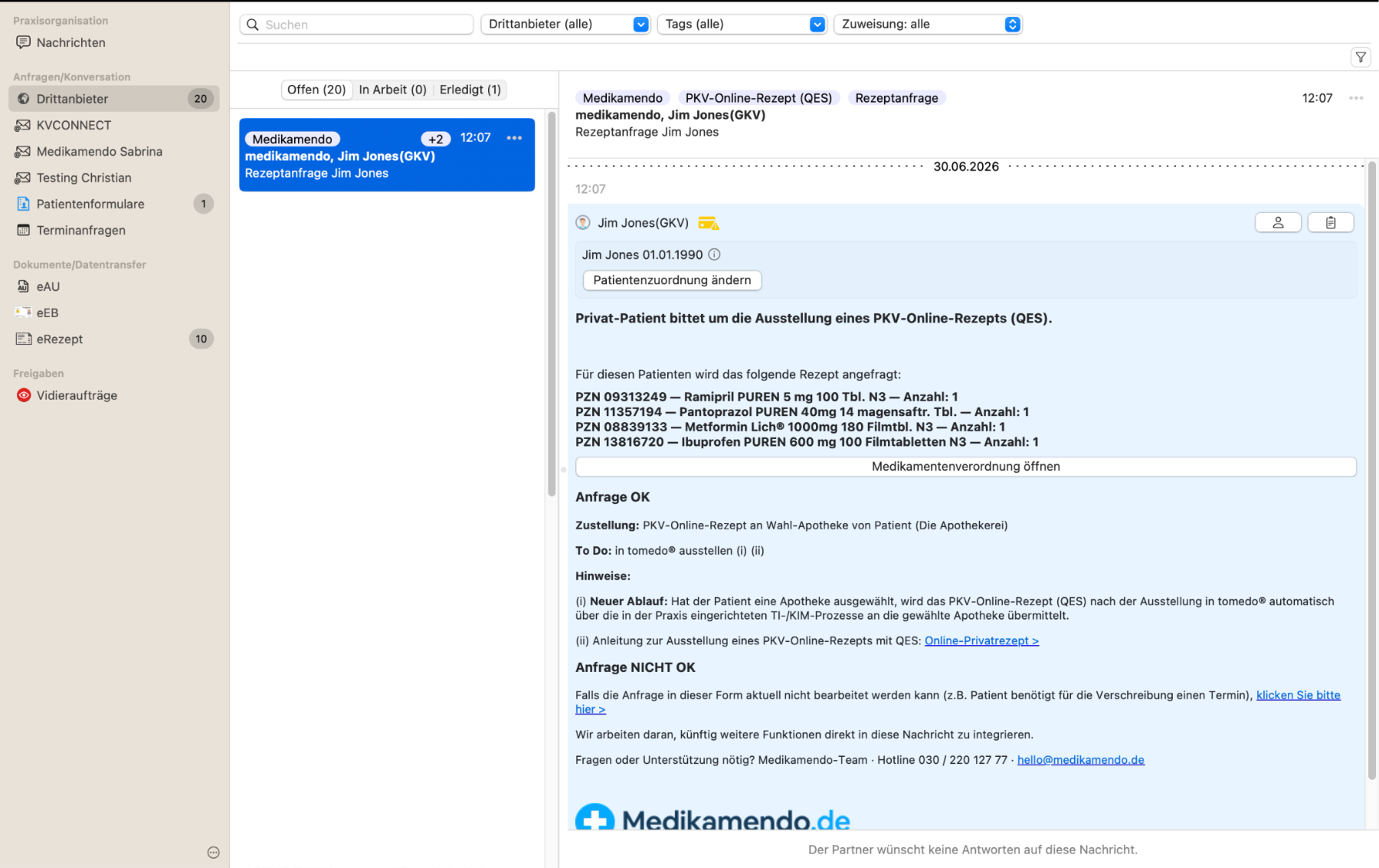Click Medikamentenverordnung öffnen button
The image size is (1379, 868).
click(965, 467)
